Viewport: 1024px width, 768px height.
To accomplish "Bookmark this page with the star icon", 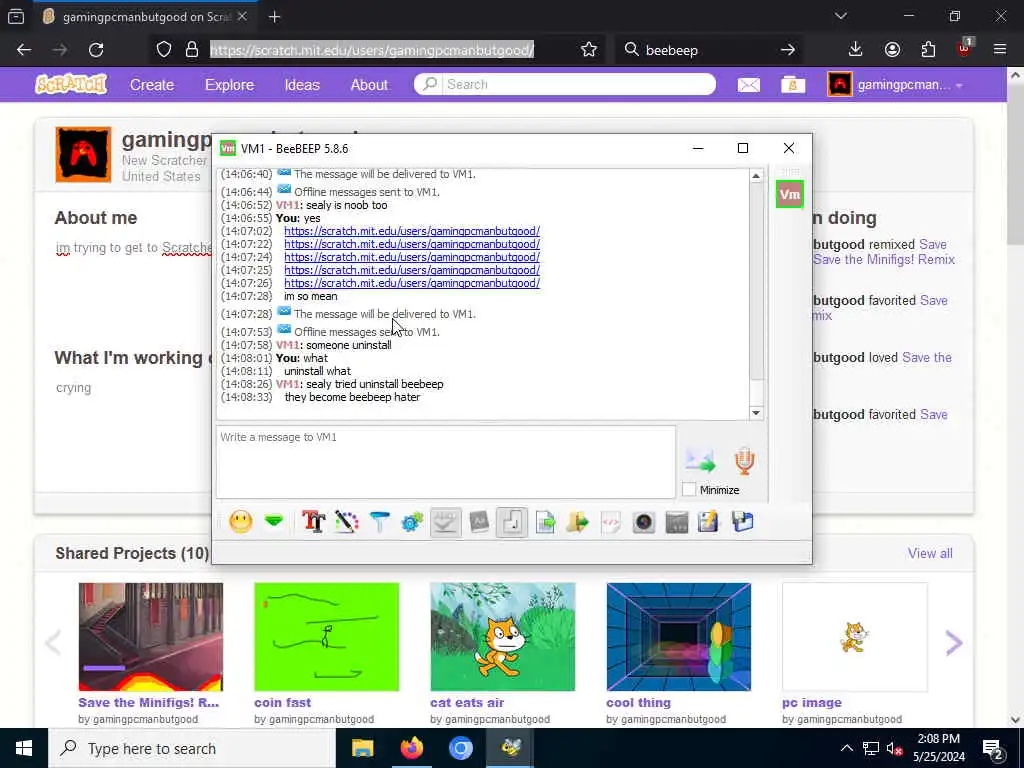I will (x=589, y=50).
